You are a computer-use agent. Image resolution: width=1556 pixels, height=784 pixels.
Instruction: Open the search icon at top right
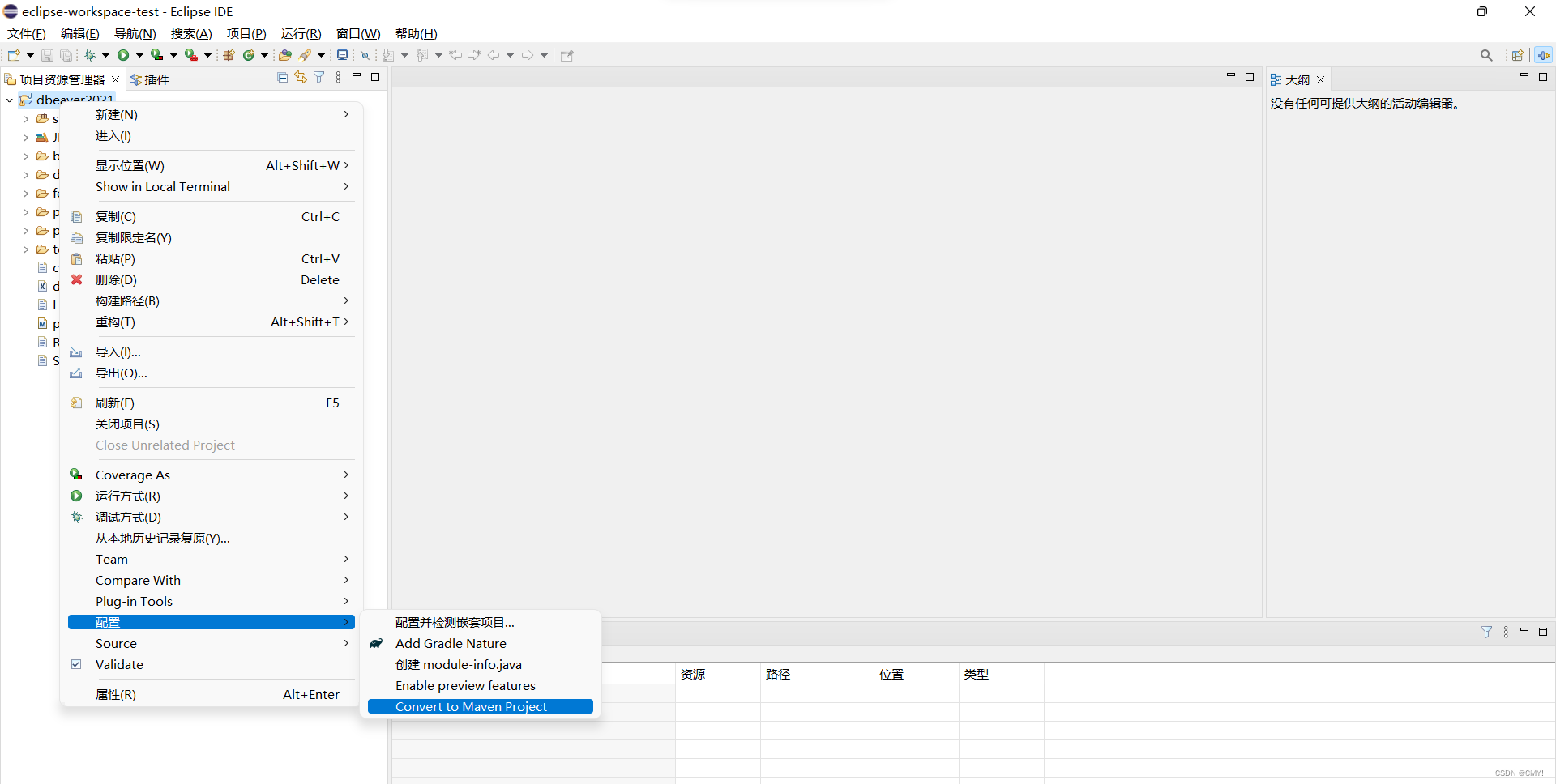tap(1487, 54)
